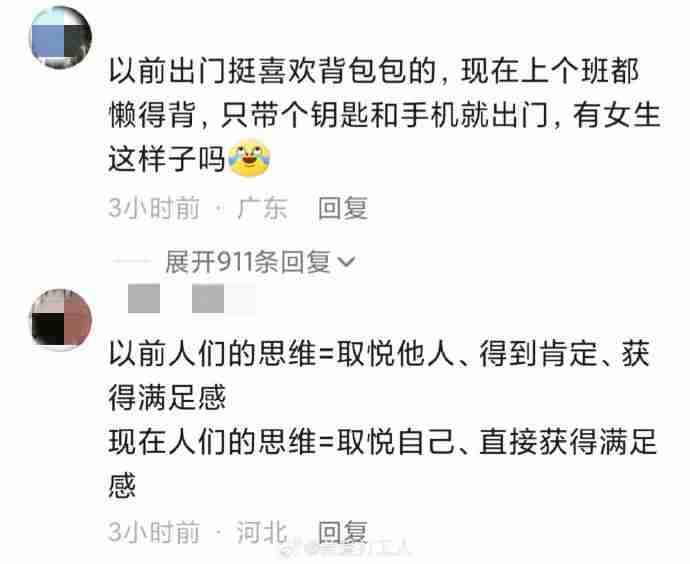Click the 河北 location label
690x564 pixels.
click(262, 532)
